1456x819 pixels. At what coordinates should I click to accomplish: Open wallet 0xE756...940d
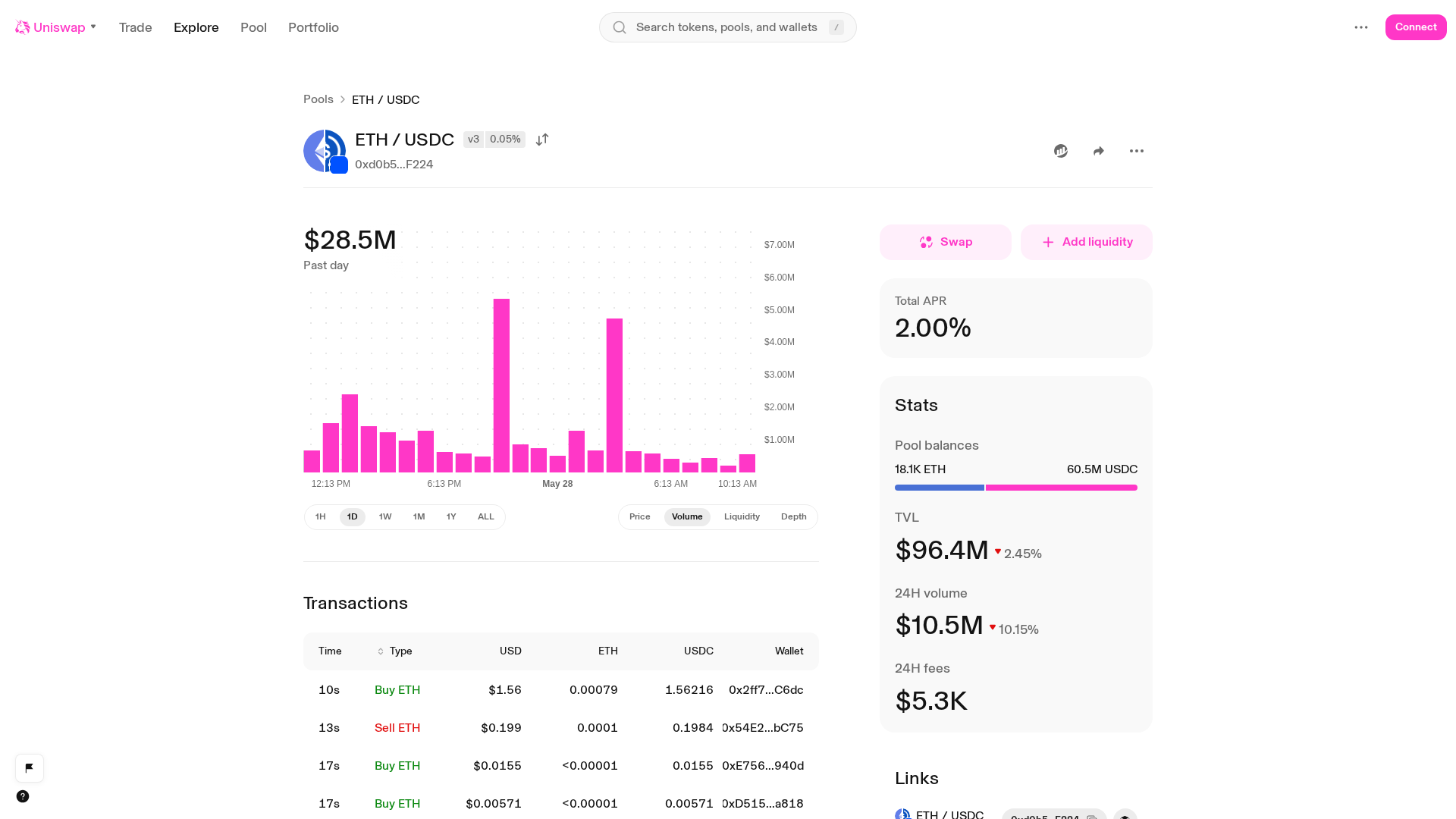(763, 766)
